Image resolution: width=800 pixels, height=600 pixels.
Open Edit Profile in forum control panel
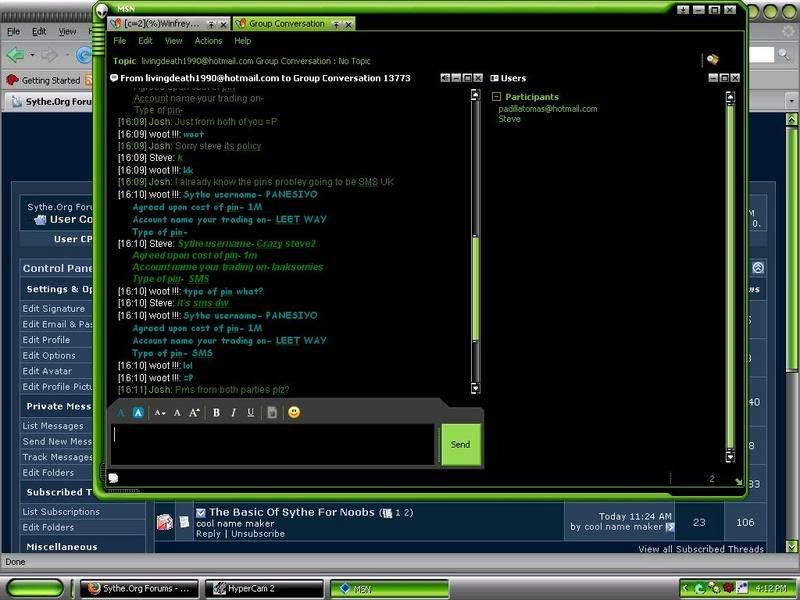click(46, 340)
